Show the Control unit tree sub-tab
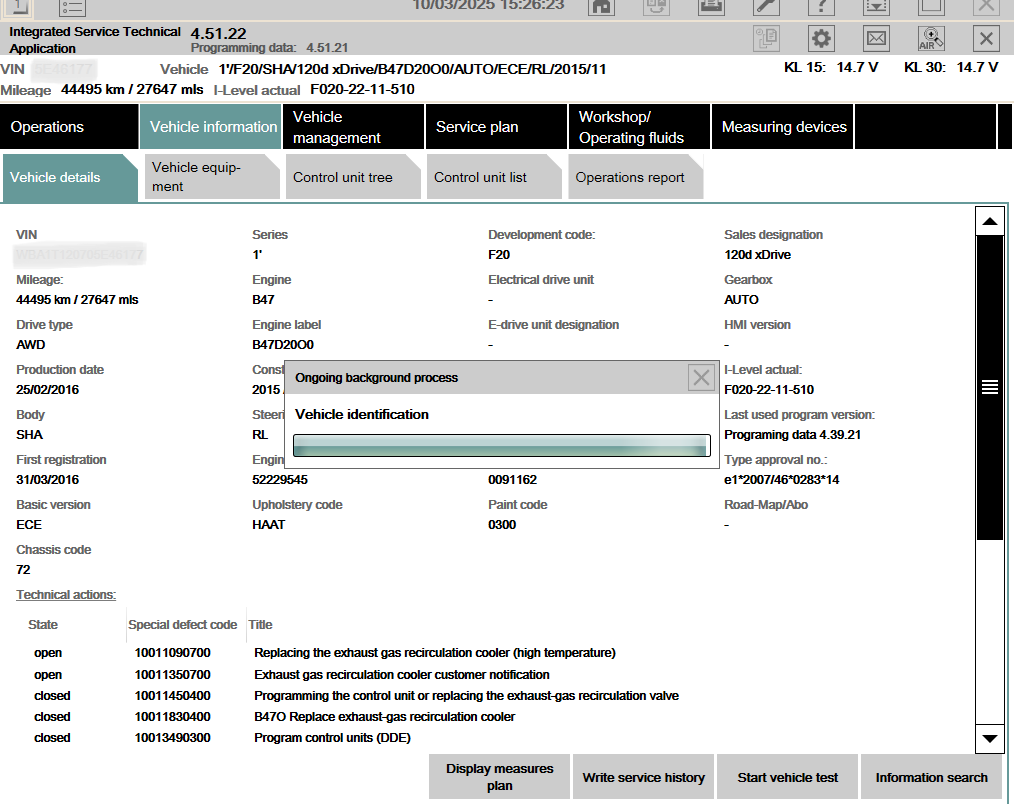The image size is (1014, 804). click(352, 177)
